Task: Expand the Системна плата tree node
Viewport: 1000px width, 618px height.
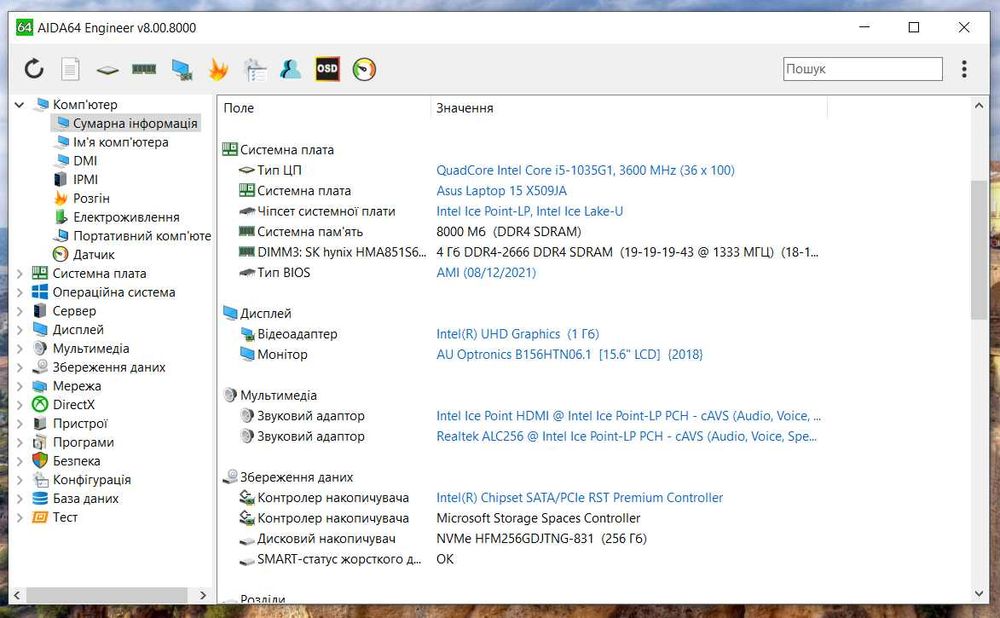Action: pos(19,274)
